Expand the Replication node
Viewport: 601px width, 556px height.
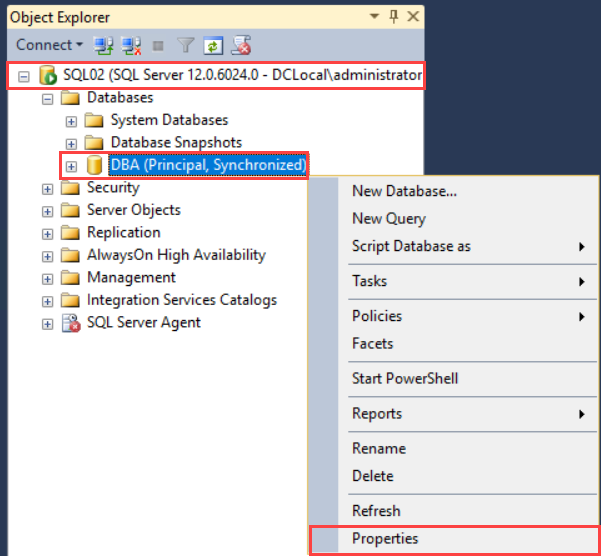(48, 234)
